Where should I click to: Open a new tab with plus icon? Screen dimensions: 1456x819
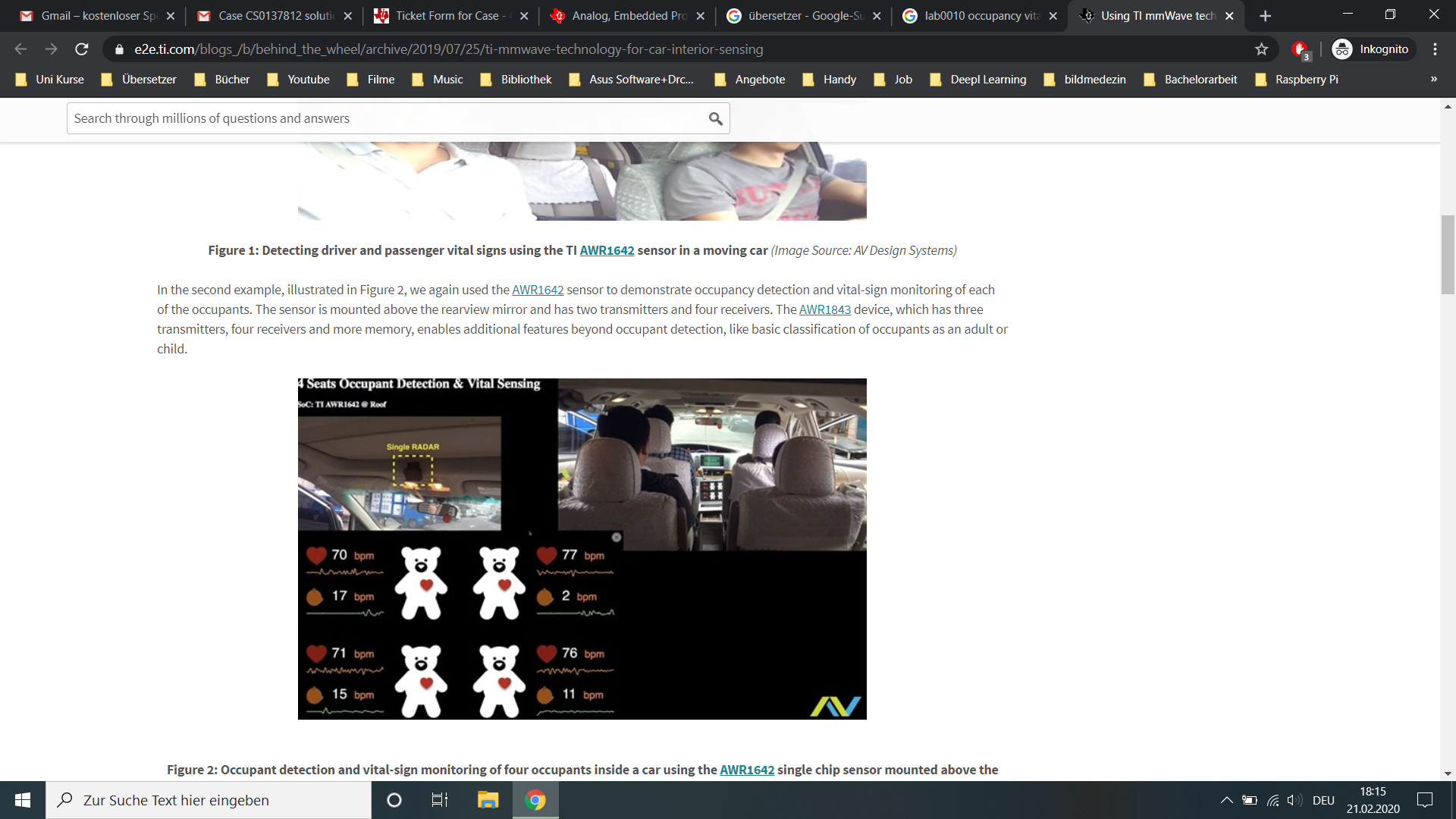(x=1265, y=16)
